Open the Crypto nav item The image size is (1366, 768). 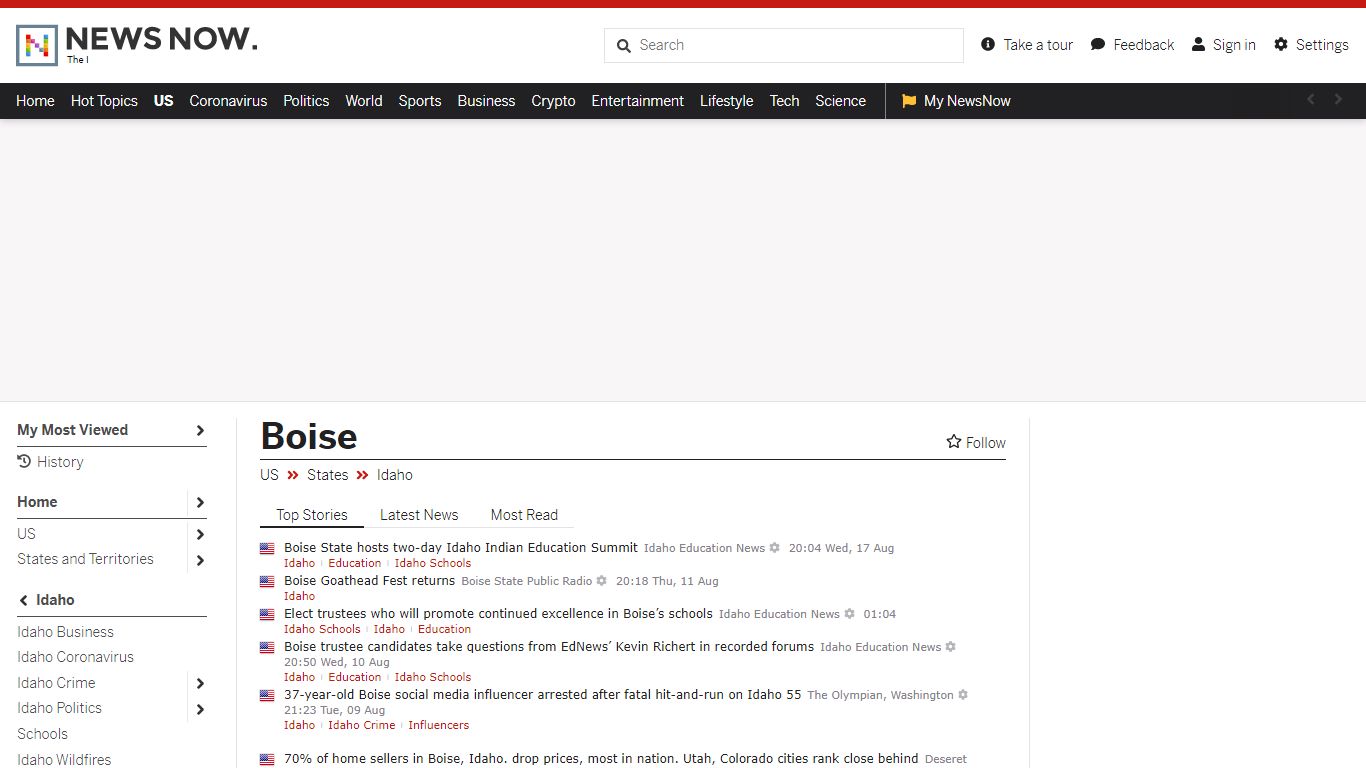pos(553,101)
